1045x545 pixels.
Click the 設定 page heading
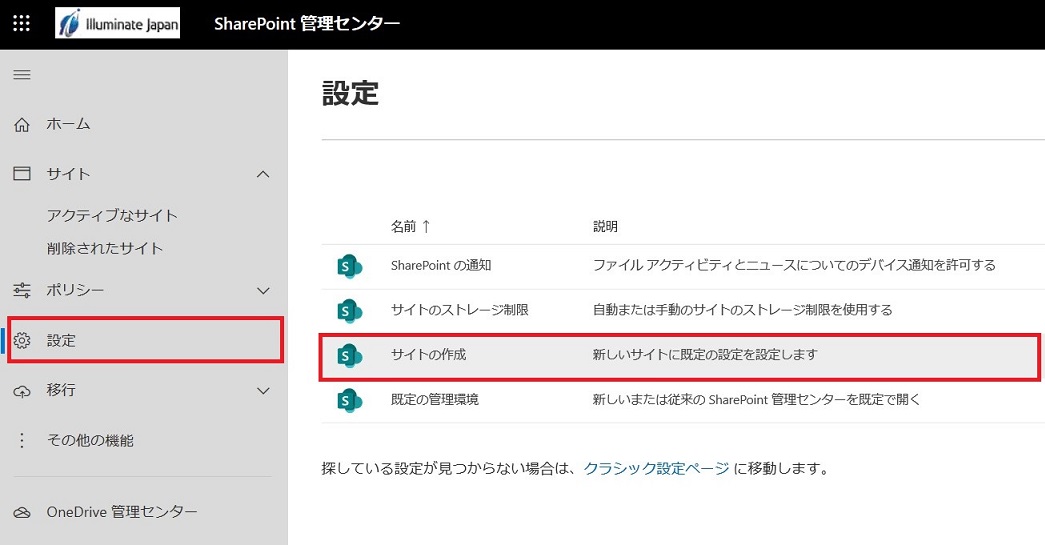pyautogui.click(x=351, y=93)
